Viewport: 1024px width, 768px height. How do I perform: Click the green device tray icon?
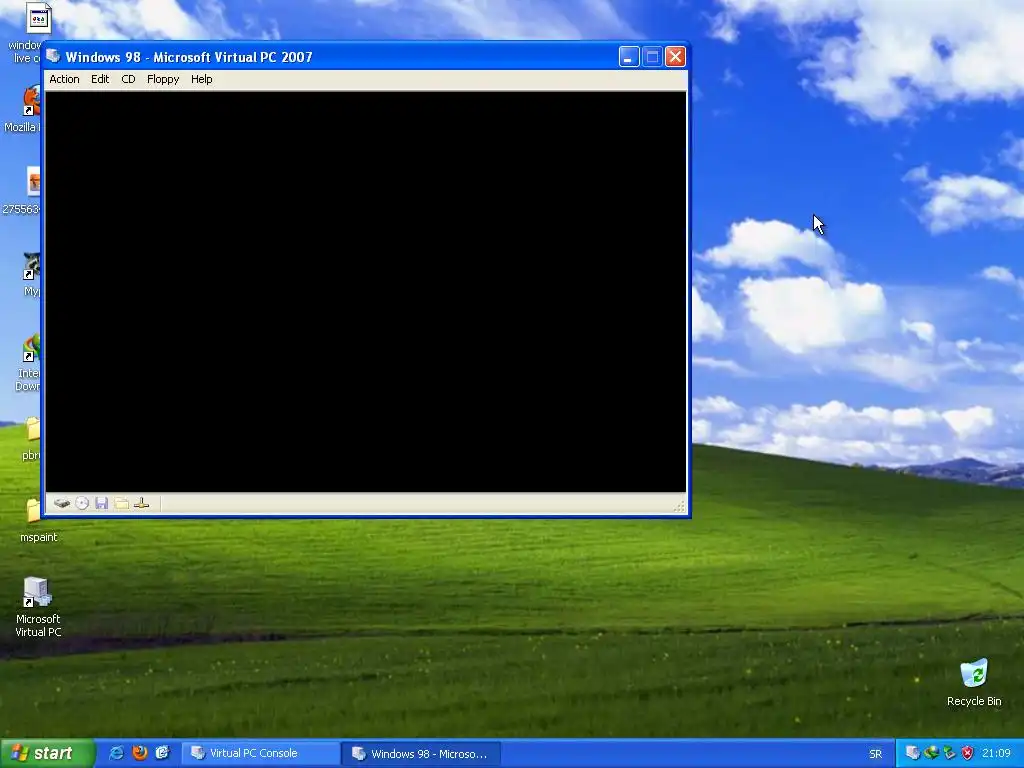point(950,753)
